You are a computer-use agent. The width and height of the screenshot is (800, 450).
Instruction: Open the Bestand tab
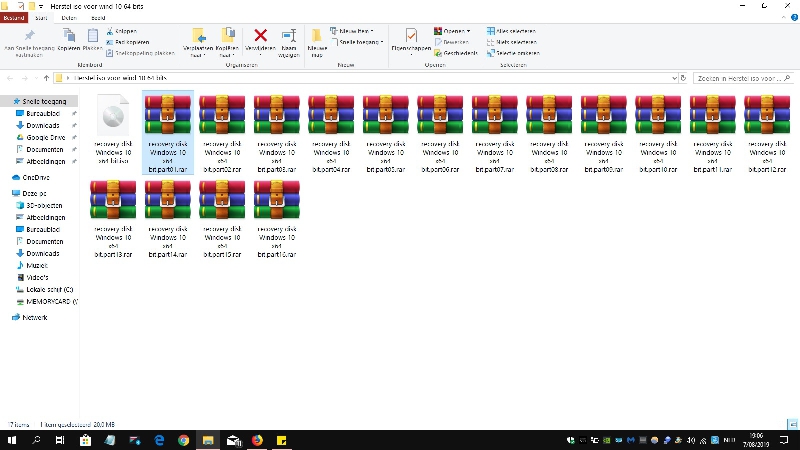click(13, 18)
